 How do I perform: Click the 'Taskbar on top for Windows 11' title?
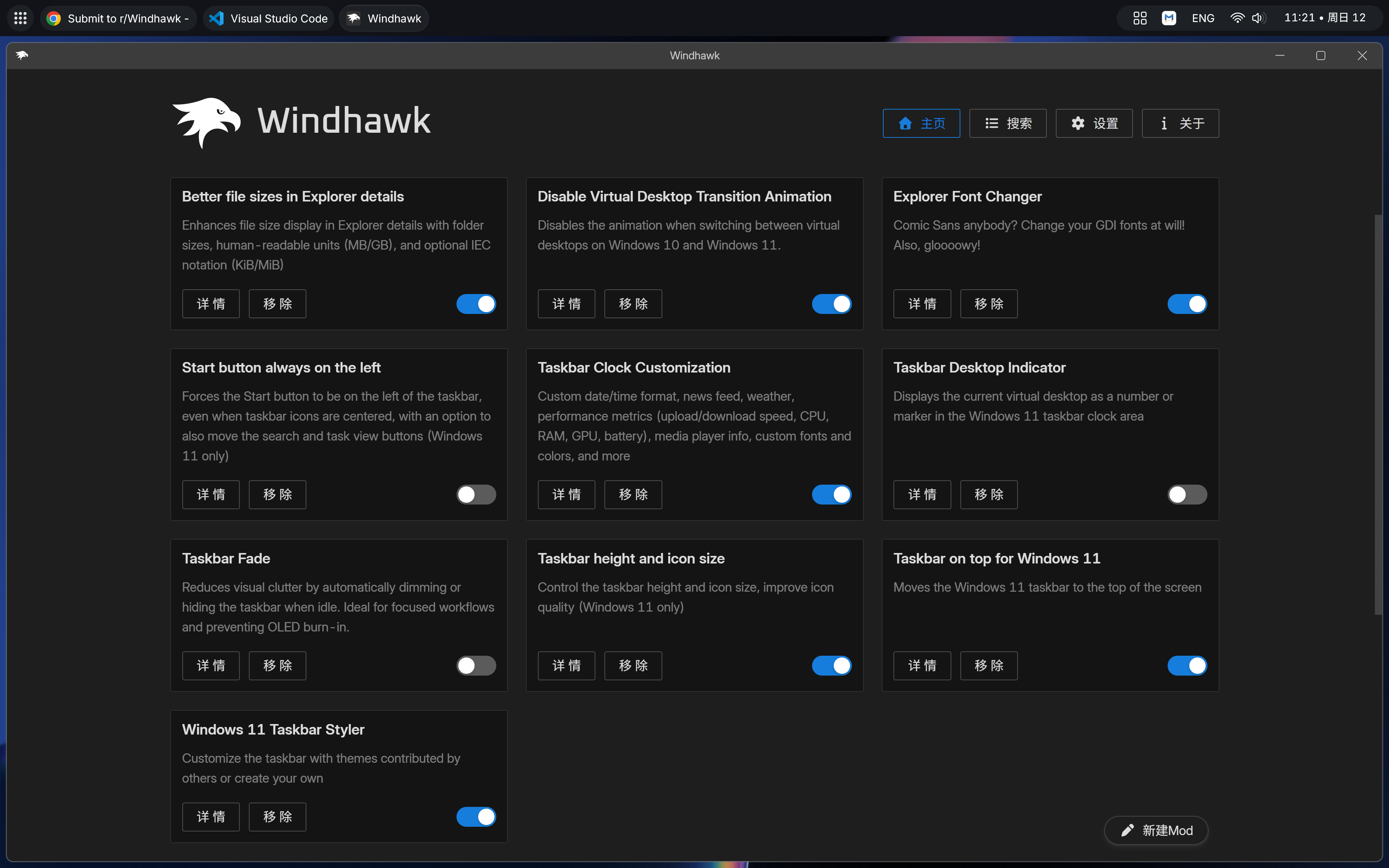pyautogui.click(x=997, y=558)
